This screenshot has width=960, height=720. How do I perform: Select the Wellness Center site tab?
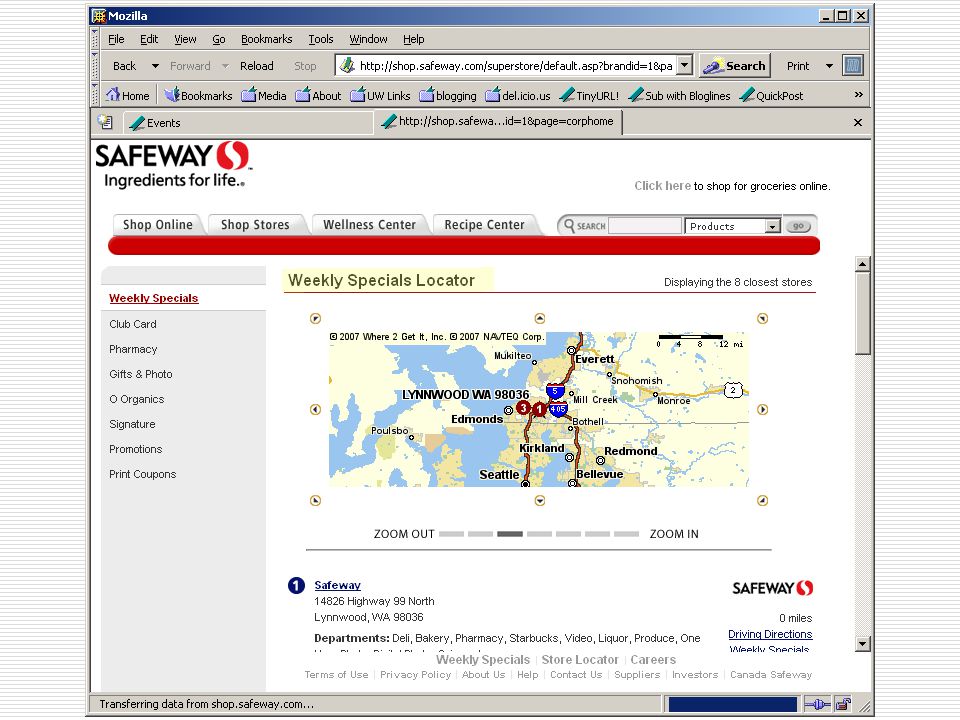(x=369, y=225)
